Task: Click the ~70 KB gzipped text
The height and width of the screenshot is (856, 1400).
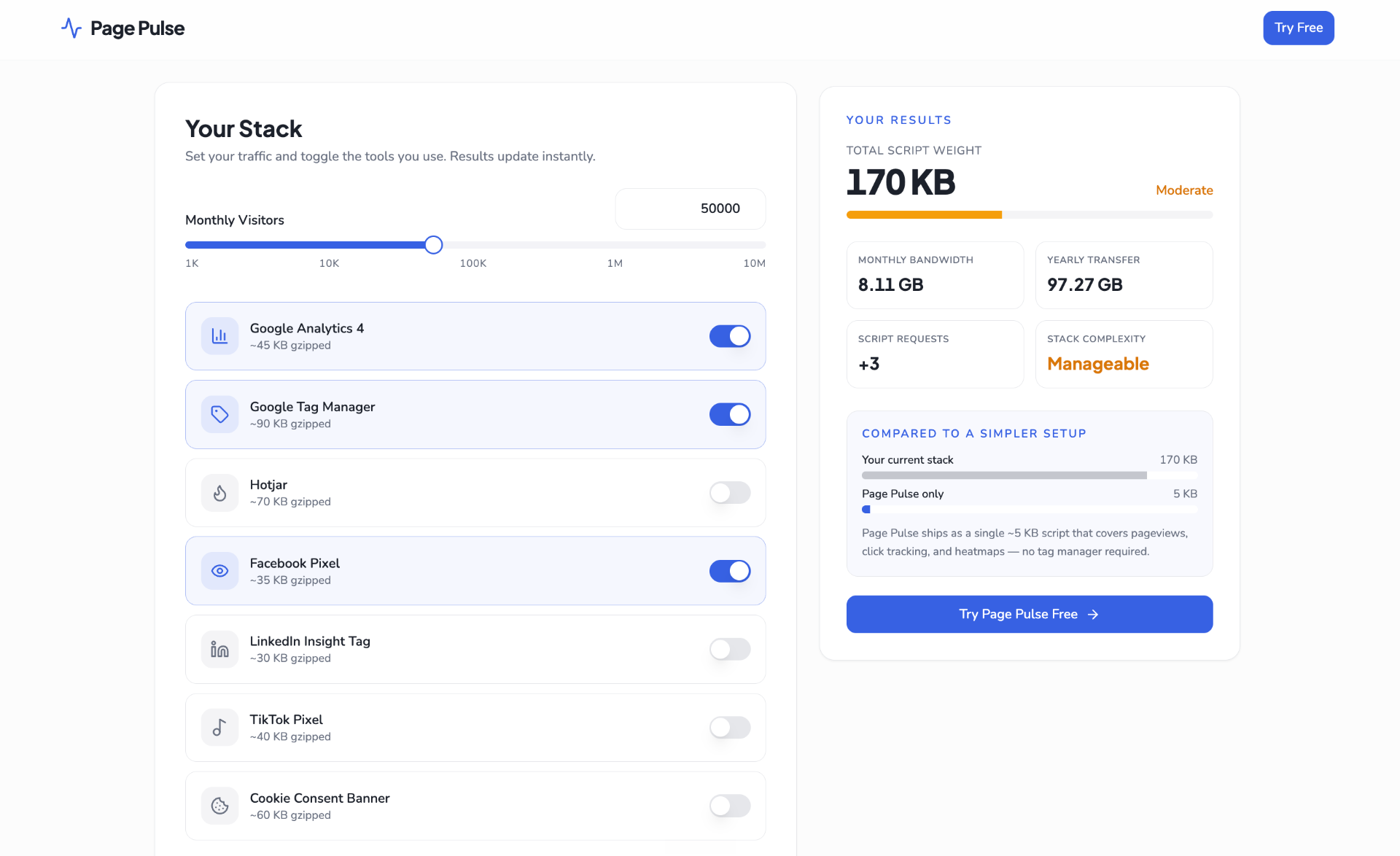Action: [x=290, y=502]
